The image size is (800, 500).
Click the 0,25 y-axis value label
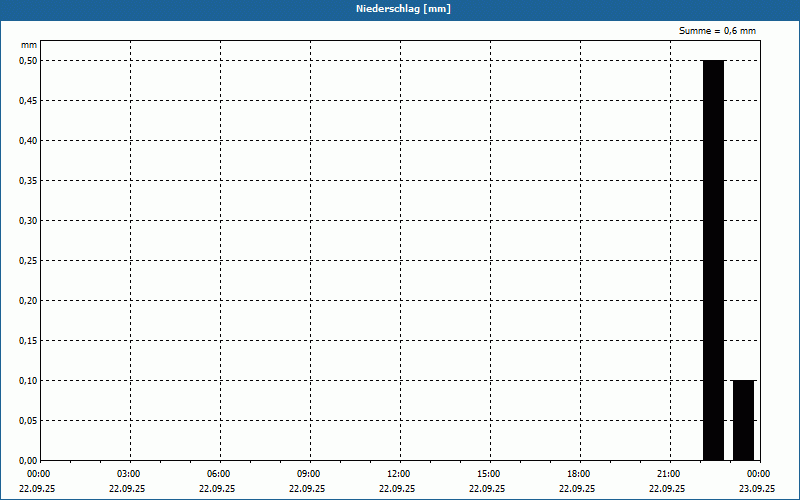(x=28, y=260)
